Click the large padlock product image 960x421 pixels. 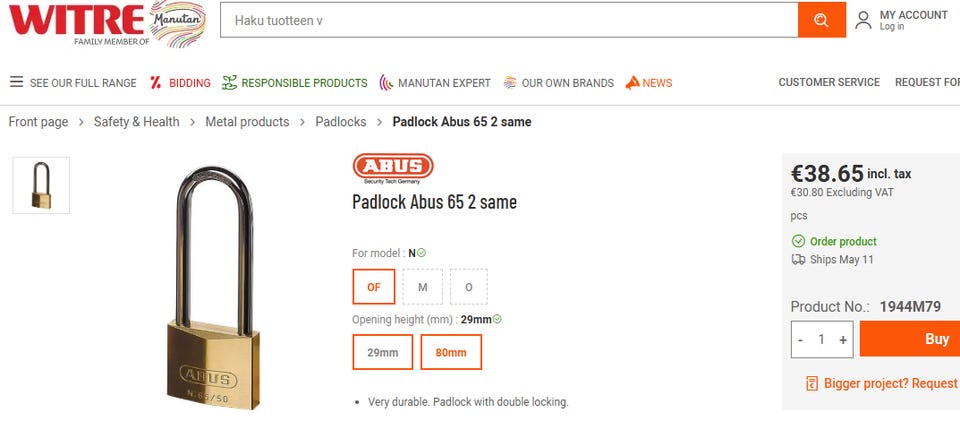pos(212,288)
